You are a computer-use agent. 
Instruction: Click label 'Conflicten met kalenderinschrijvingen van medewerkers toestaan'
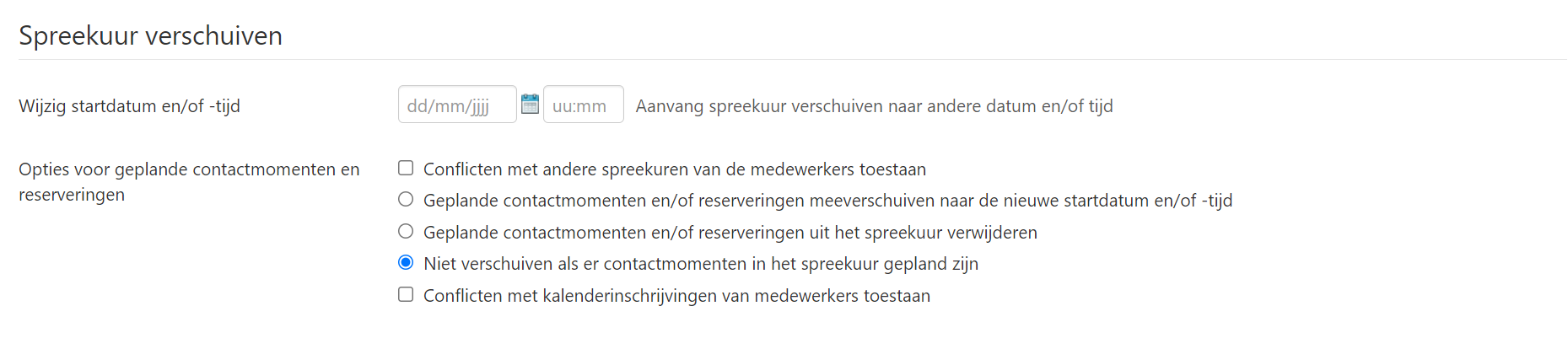(676, 296)
